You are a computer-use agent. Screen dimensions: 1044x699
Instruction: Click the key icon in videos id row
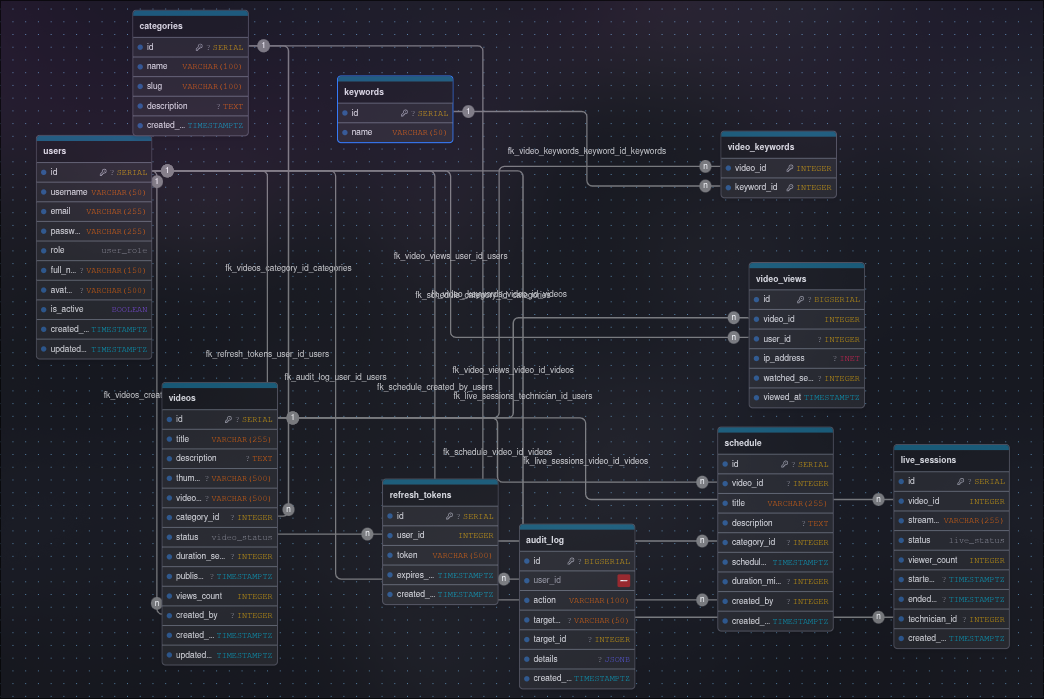click(228, 419)
